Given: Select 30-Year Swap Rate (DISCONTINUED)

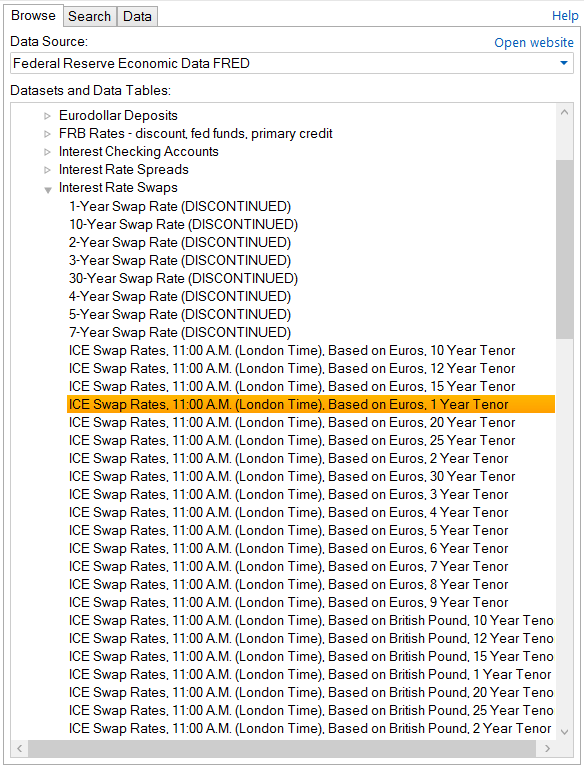Looking at the screenshot, I should pos(183,278).
